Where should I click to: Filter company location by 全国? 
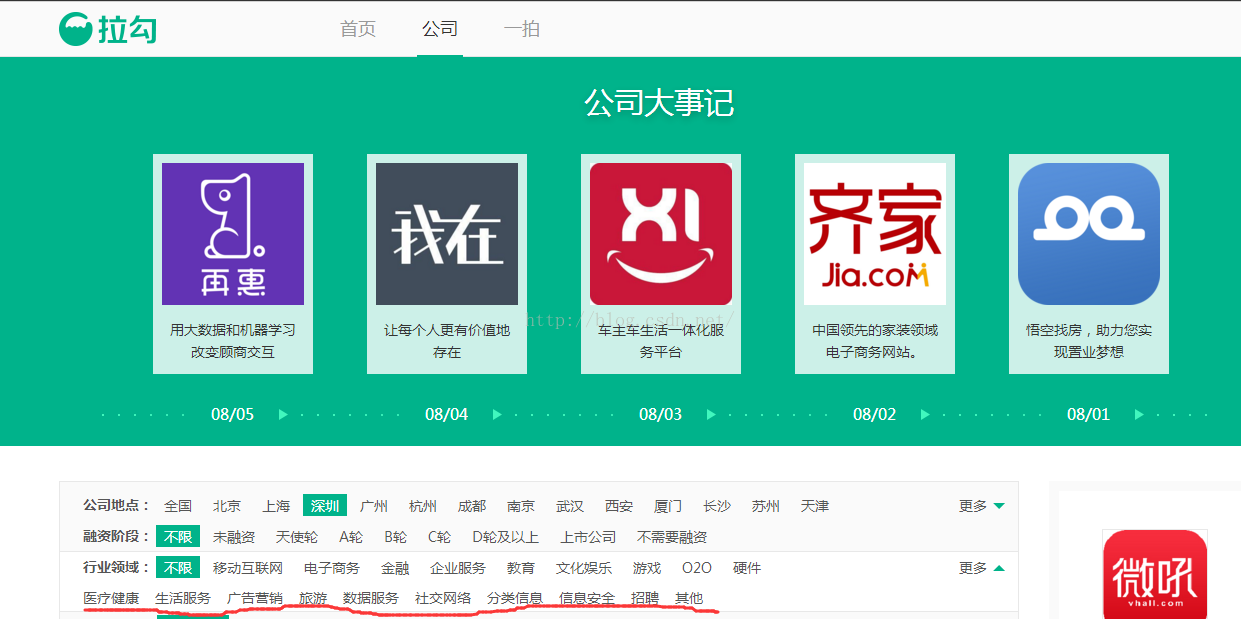click(x=178, y=506)
